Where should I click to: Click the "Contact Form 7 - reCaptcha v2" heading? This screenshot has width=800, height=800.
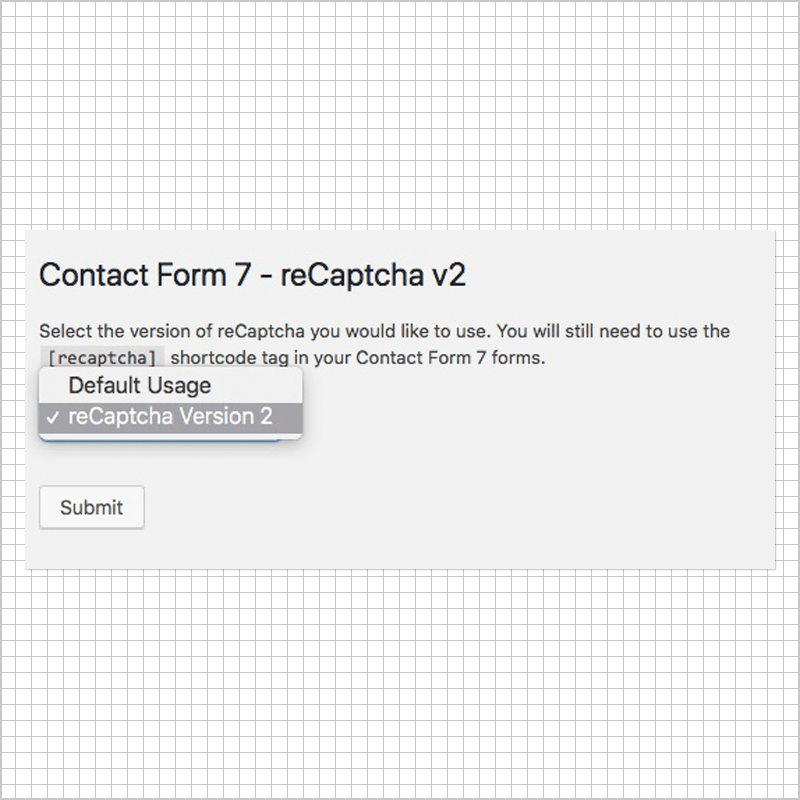coord(251,275)
